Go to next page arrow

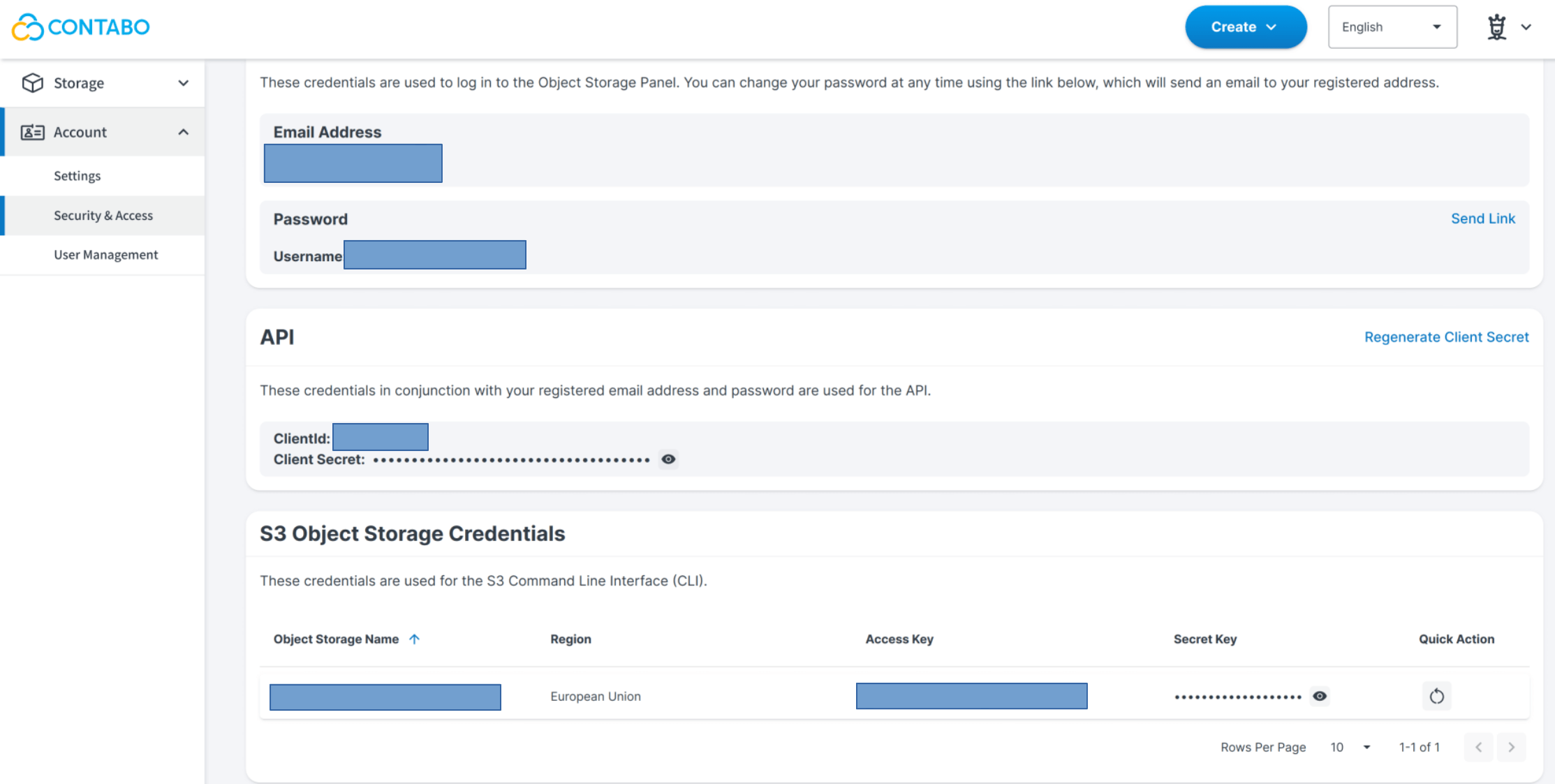click(x=1511, y=747)
